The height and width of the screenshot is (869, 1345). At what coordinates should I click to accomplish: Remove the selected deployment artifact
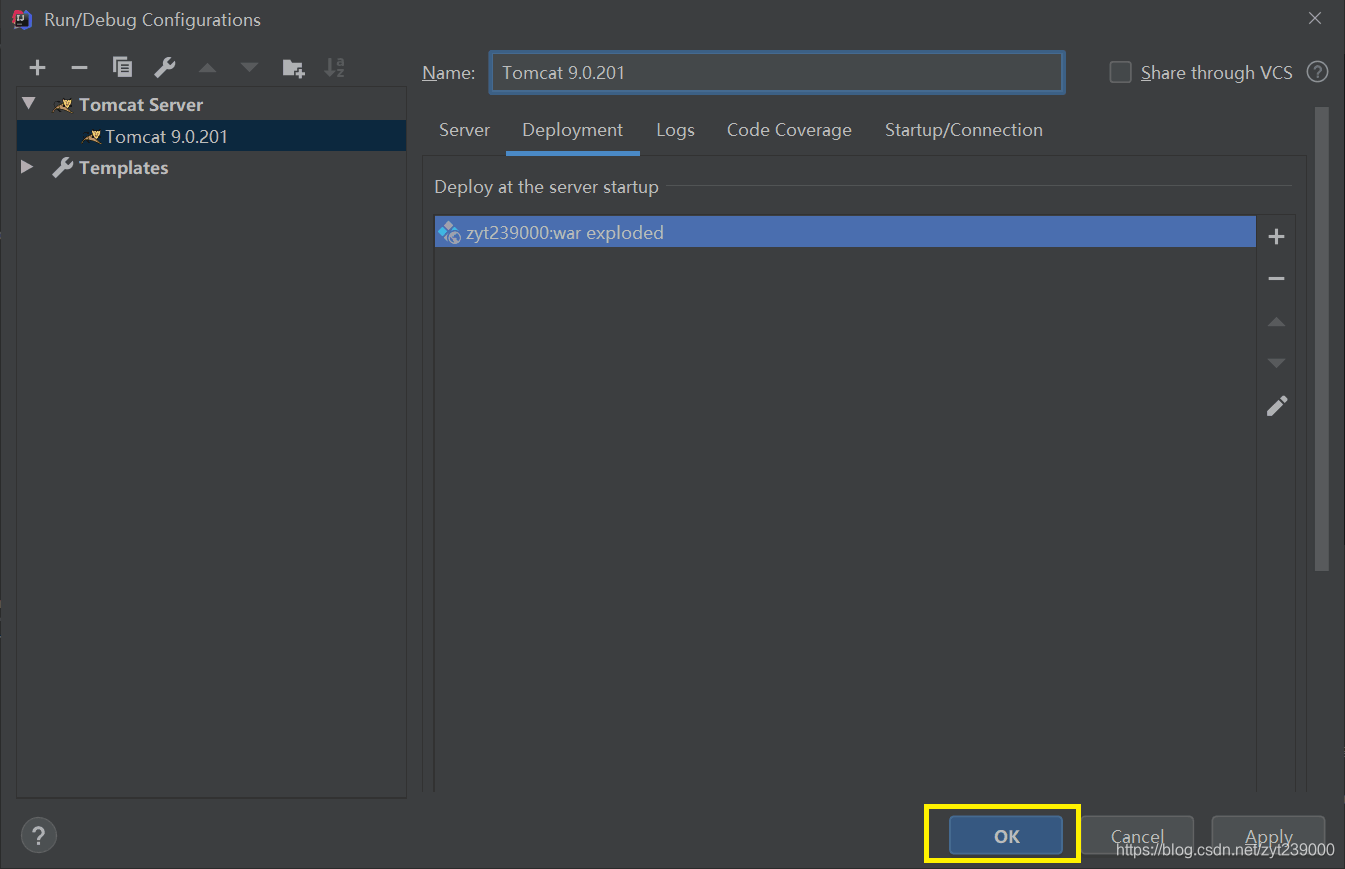point(1276,279)
